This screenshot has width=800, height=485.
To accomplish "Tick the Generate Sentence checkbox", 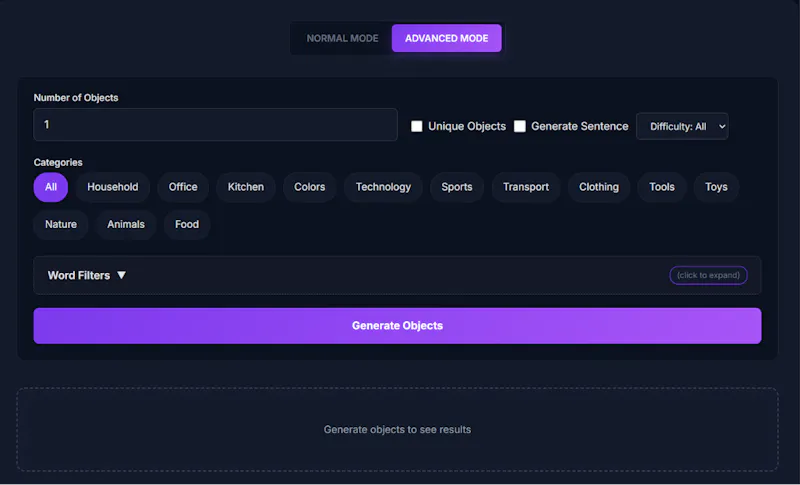I will point(520,126).
